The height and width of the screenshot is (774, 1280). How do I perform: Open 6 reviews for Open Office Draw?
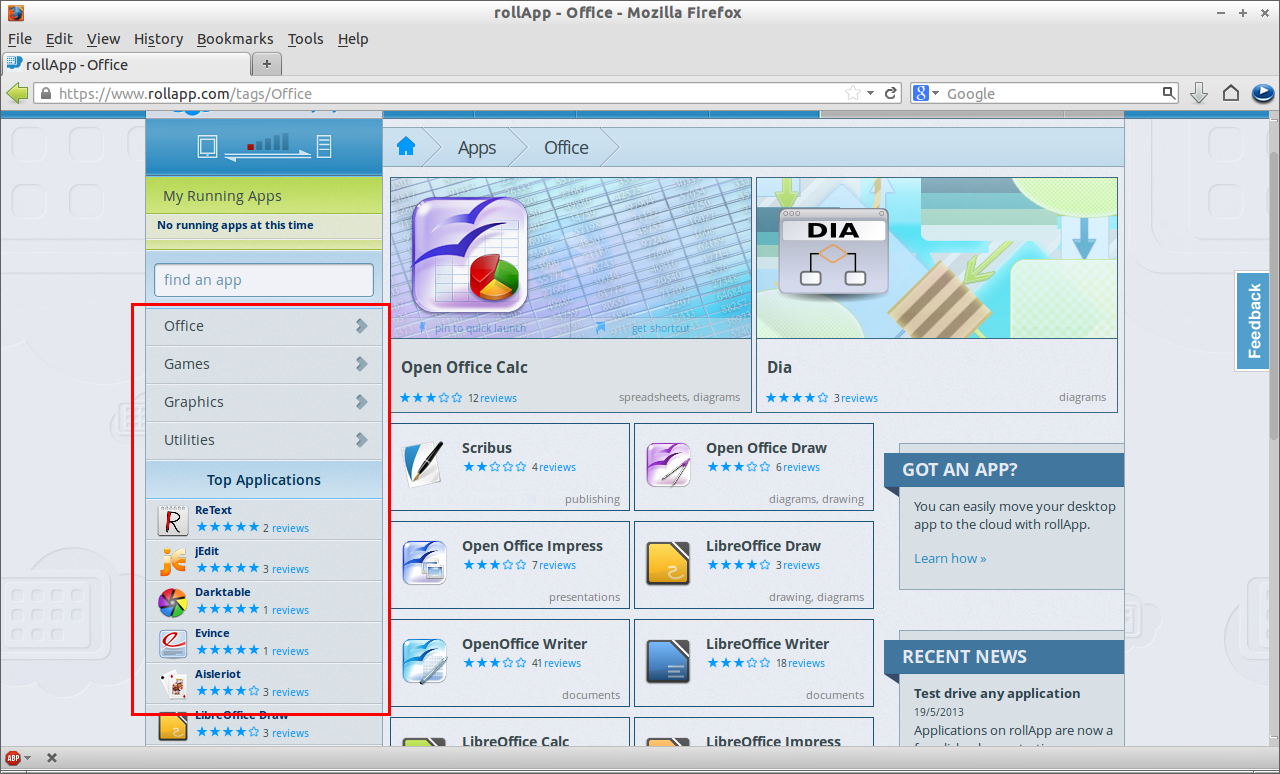pyautogui.click(x=798, y=467)
